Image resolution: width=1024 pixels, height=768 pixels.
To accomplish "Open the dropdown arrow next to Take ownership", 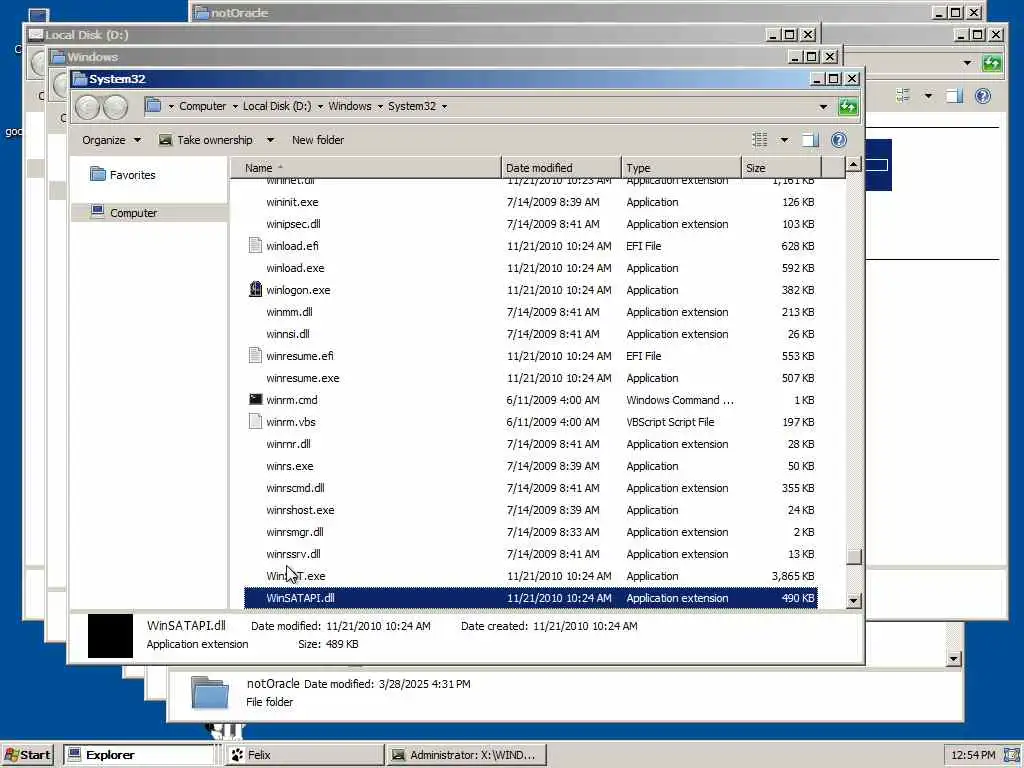I will point(270,140).
